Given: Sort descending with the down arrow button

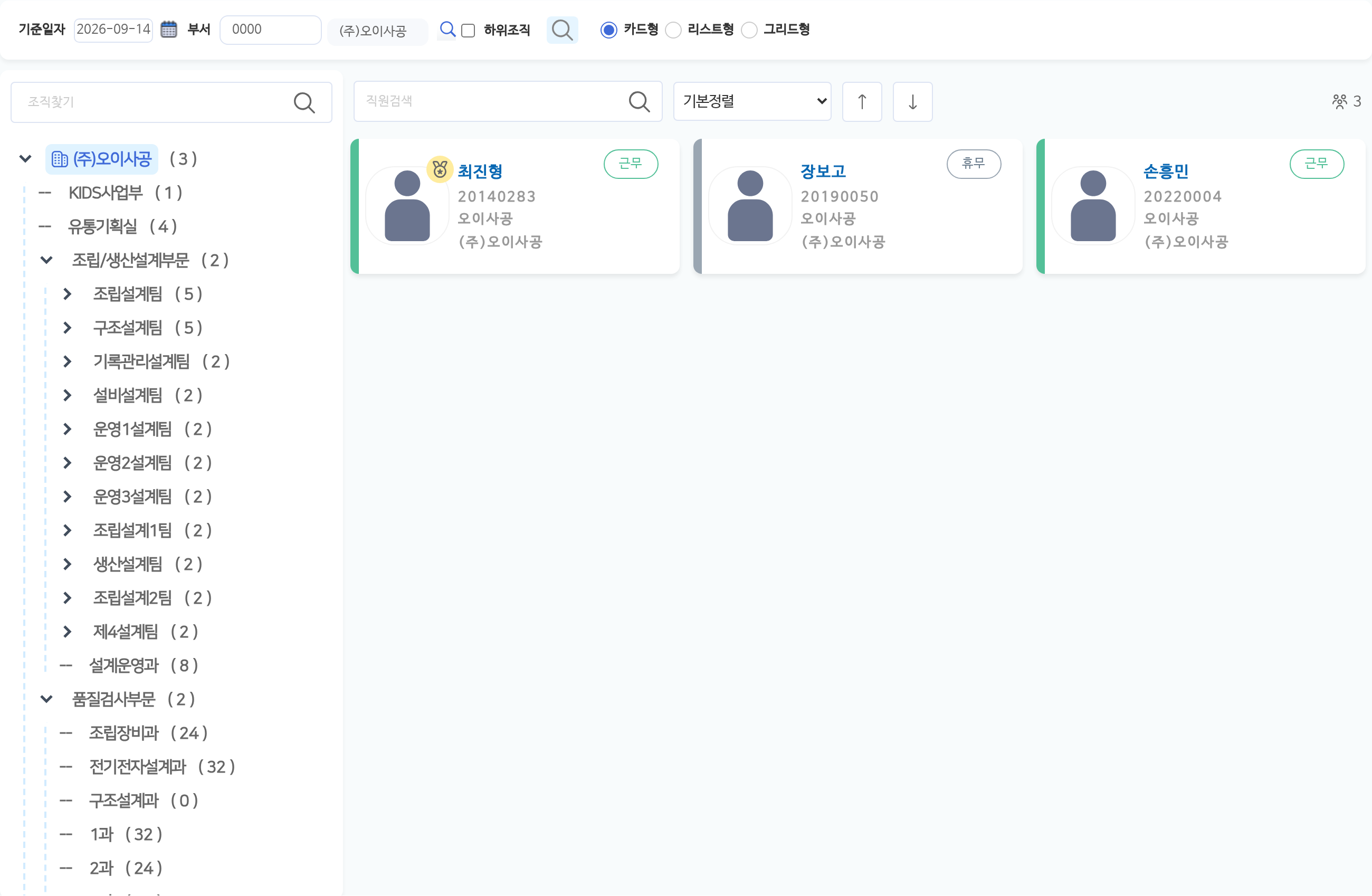Looking at the screenshot, I should pyautogui.click(x=912, y=102).
